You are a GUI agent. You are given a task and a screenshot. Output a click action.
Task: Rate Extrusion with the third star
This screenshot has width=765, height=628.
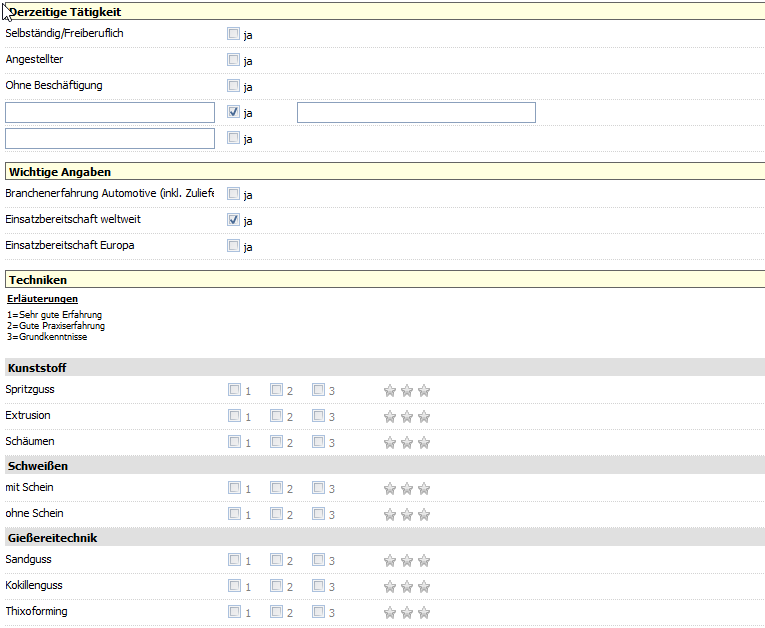[424, 416]
